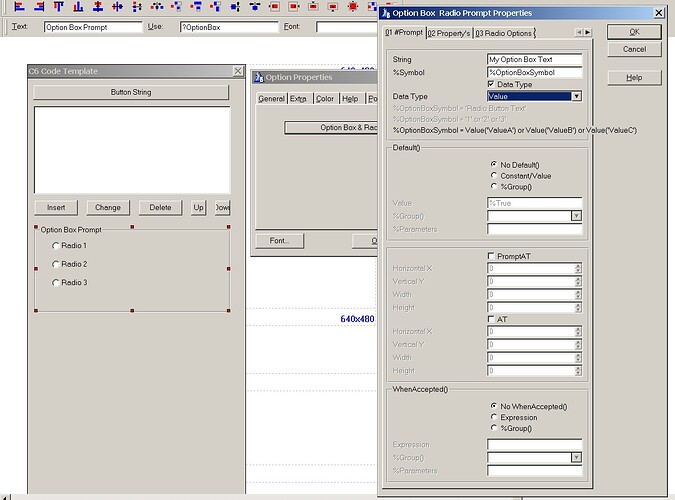Click the Text field Option Box Prompt

pos(93,27)
